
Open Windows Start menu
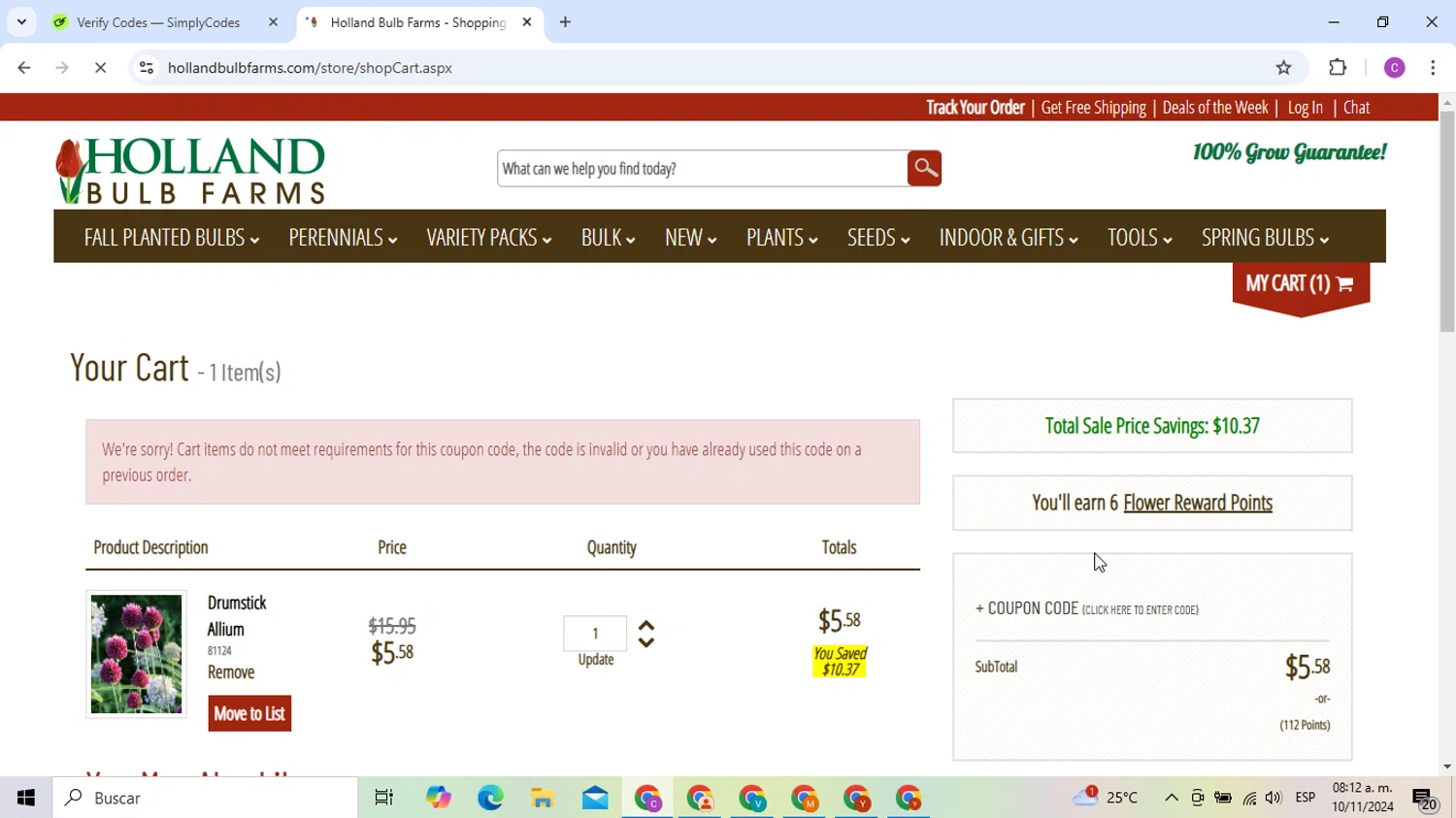[26, 798]
